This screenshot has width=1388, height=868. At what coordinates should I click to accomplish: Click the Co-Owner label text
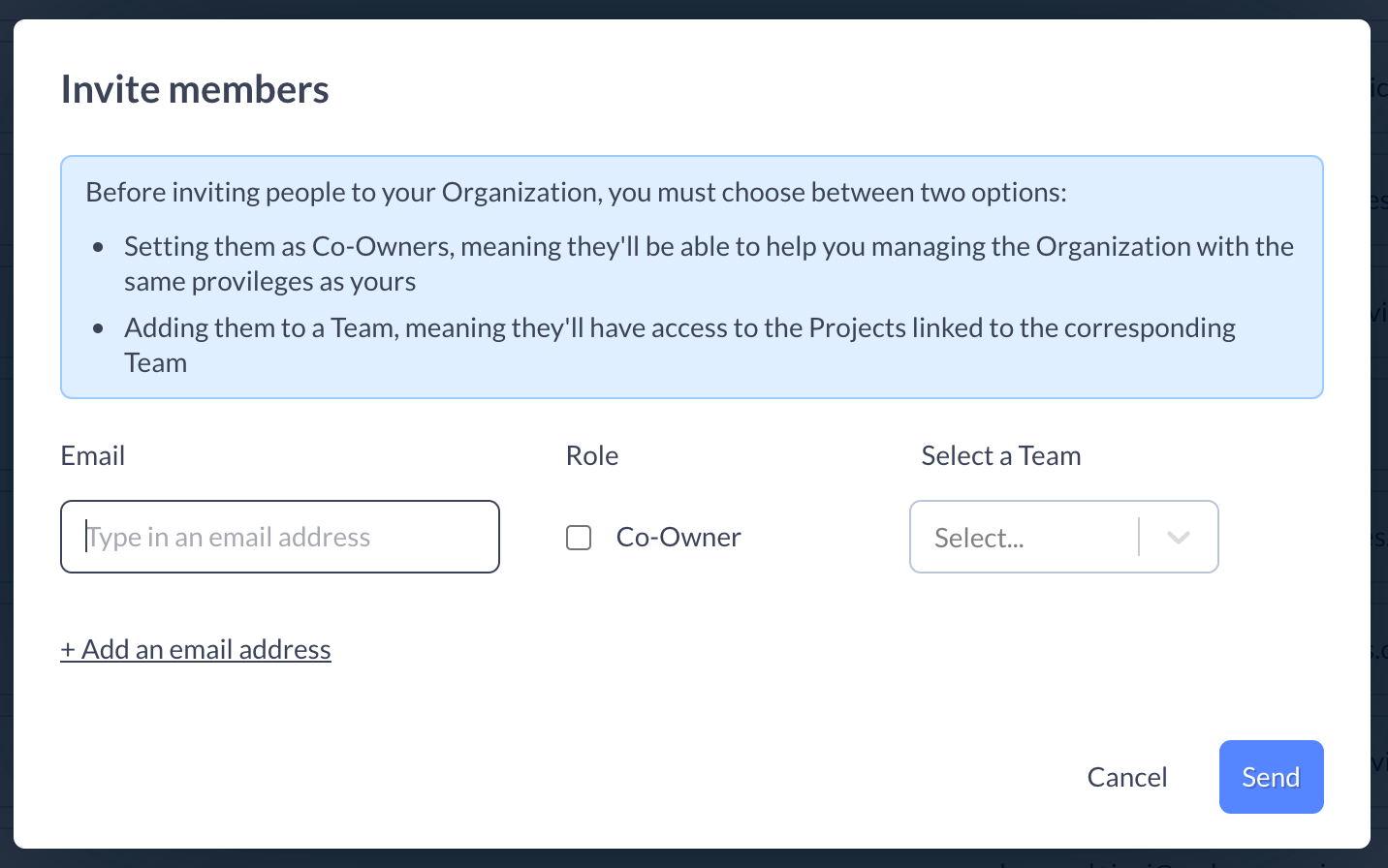pyautogui.click(x=678, y=538)
